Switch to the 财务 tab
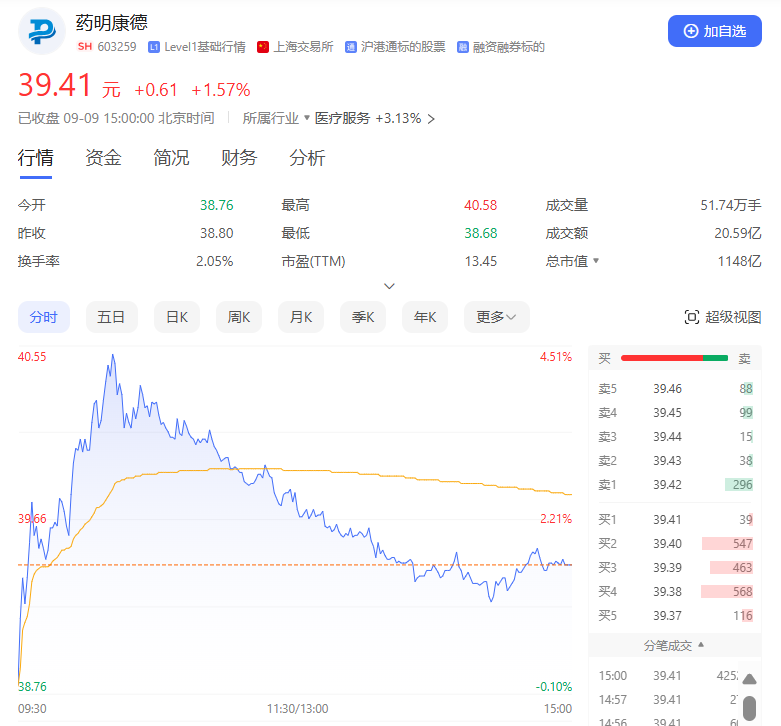This screenshot has width=781, height=726. point(239,158)
